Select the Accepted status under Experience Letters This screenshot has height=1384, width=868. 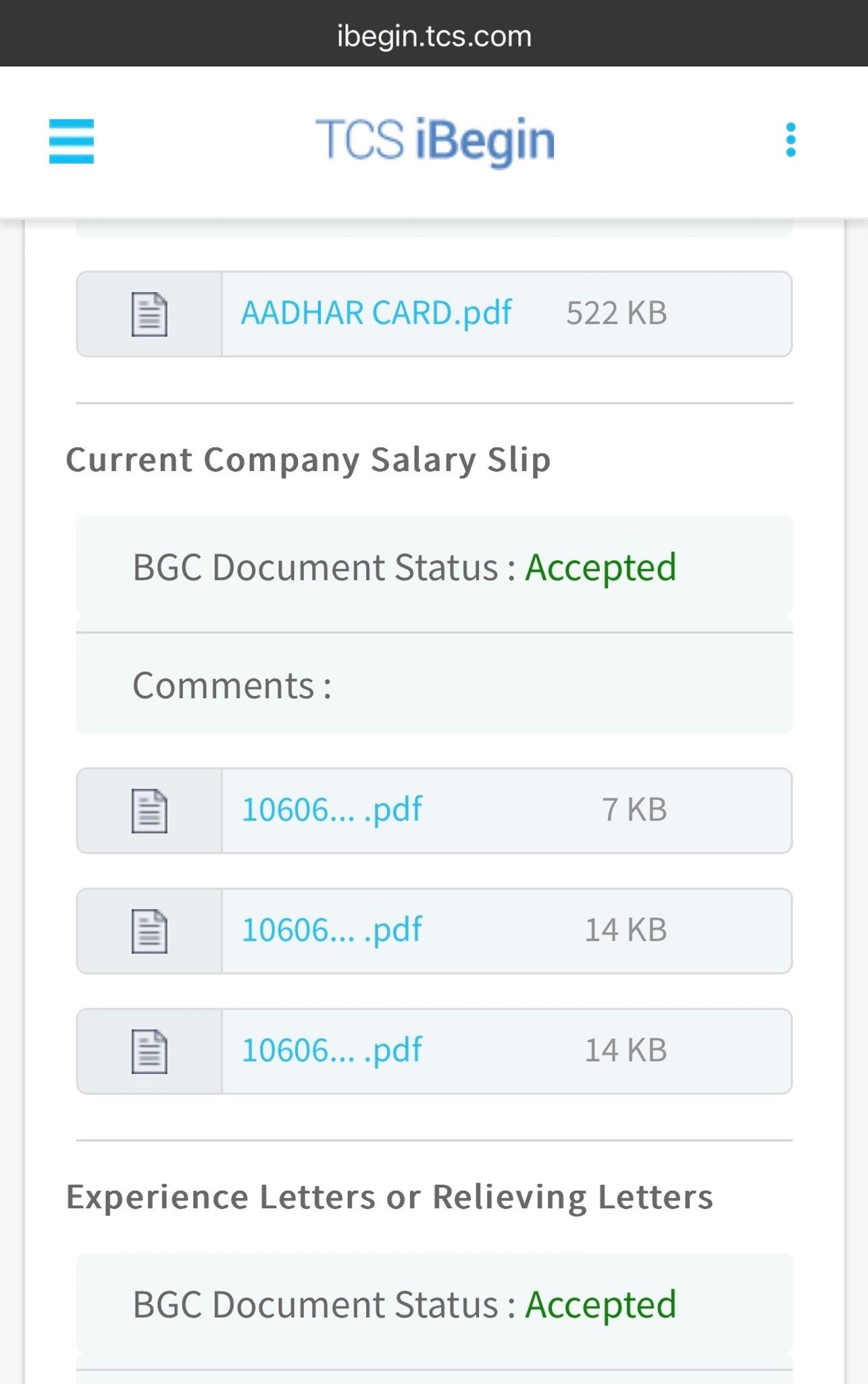pyautogui.click(x=602, y=1304)
